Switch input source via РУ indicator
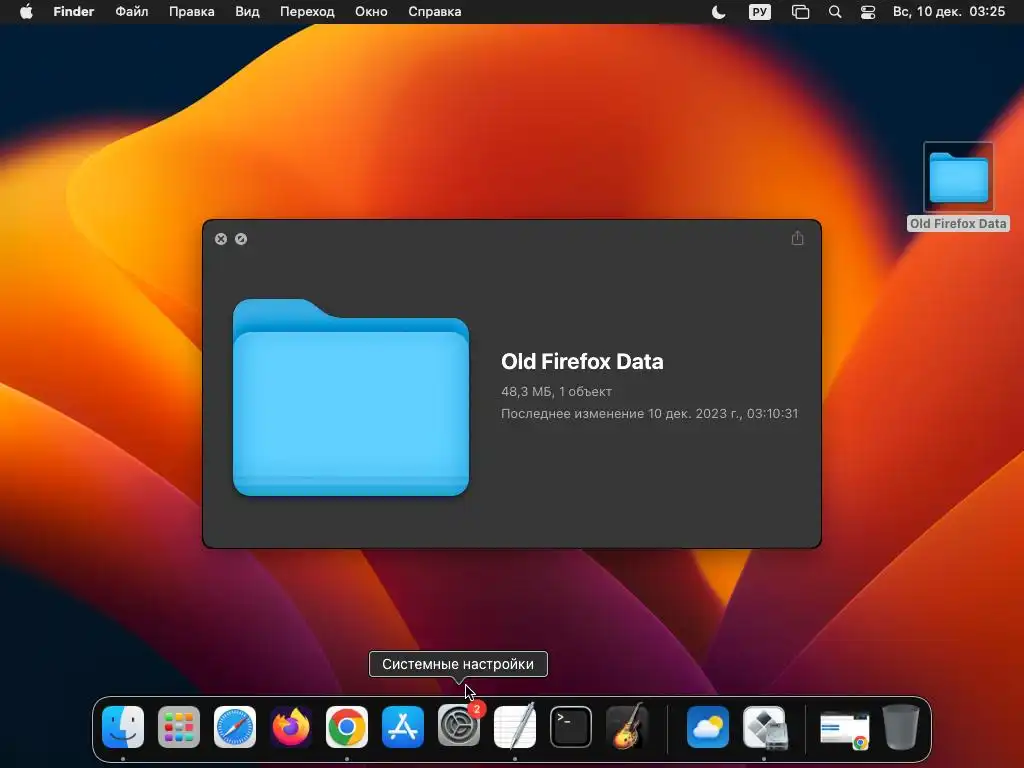Image resolution: width=1024 pixels, height=768 pixels. [x=760, y=12]
